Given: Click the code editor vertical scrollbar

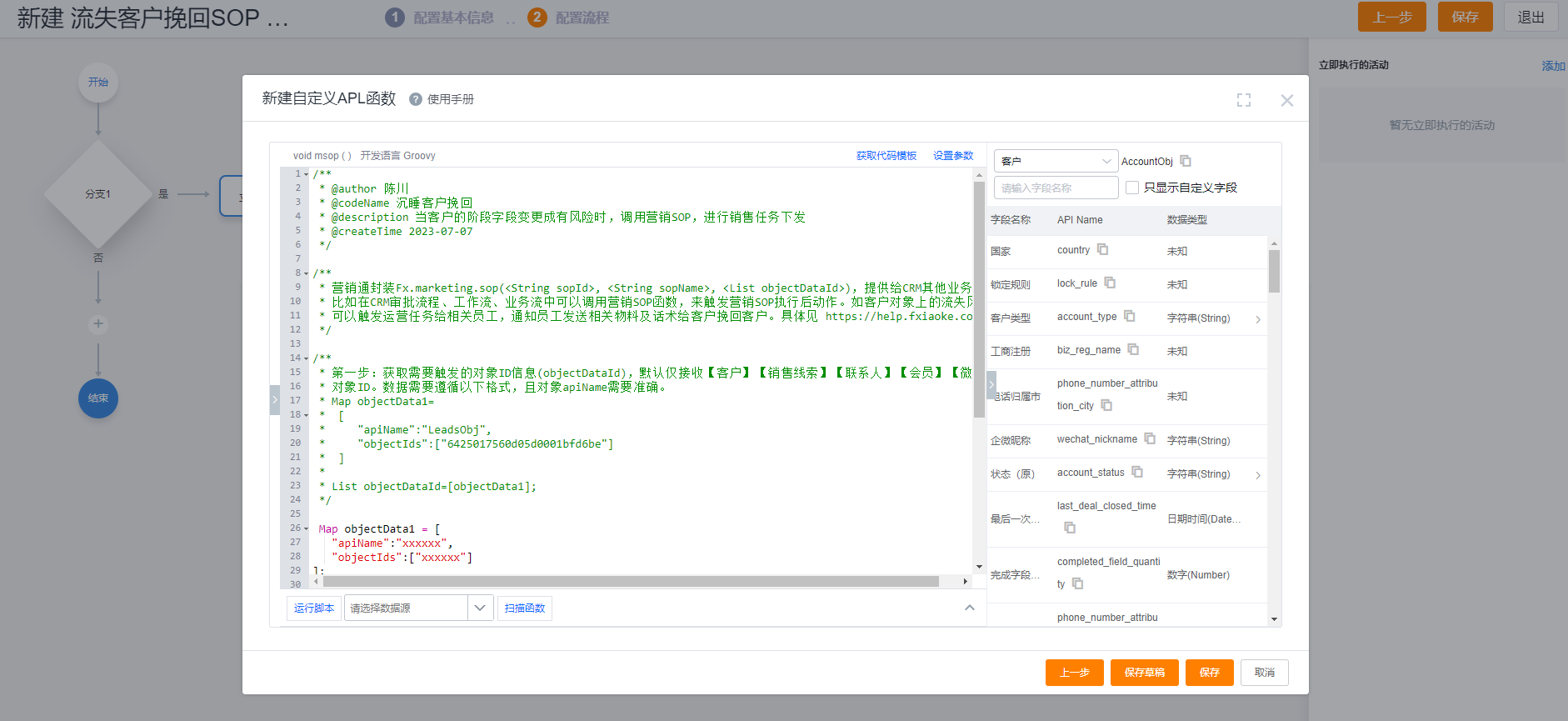Looking at the screenshot, I should [x=979, y=300].
